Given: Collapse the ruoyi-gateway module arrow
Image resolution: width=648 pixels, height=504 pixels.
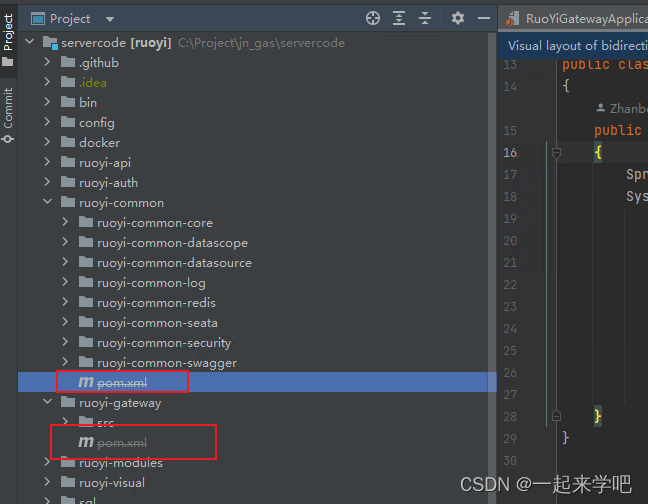Looking at the screenshot, I should 48,402.
